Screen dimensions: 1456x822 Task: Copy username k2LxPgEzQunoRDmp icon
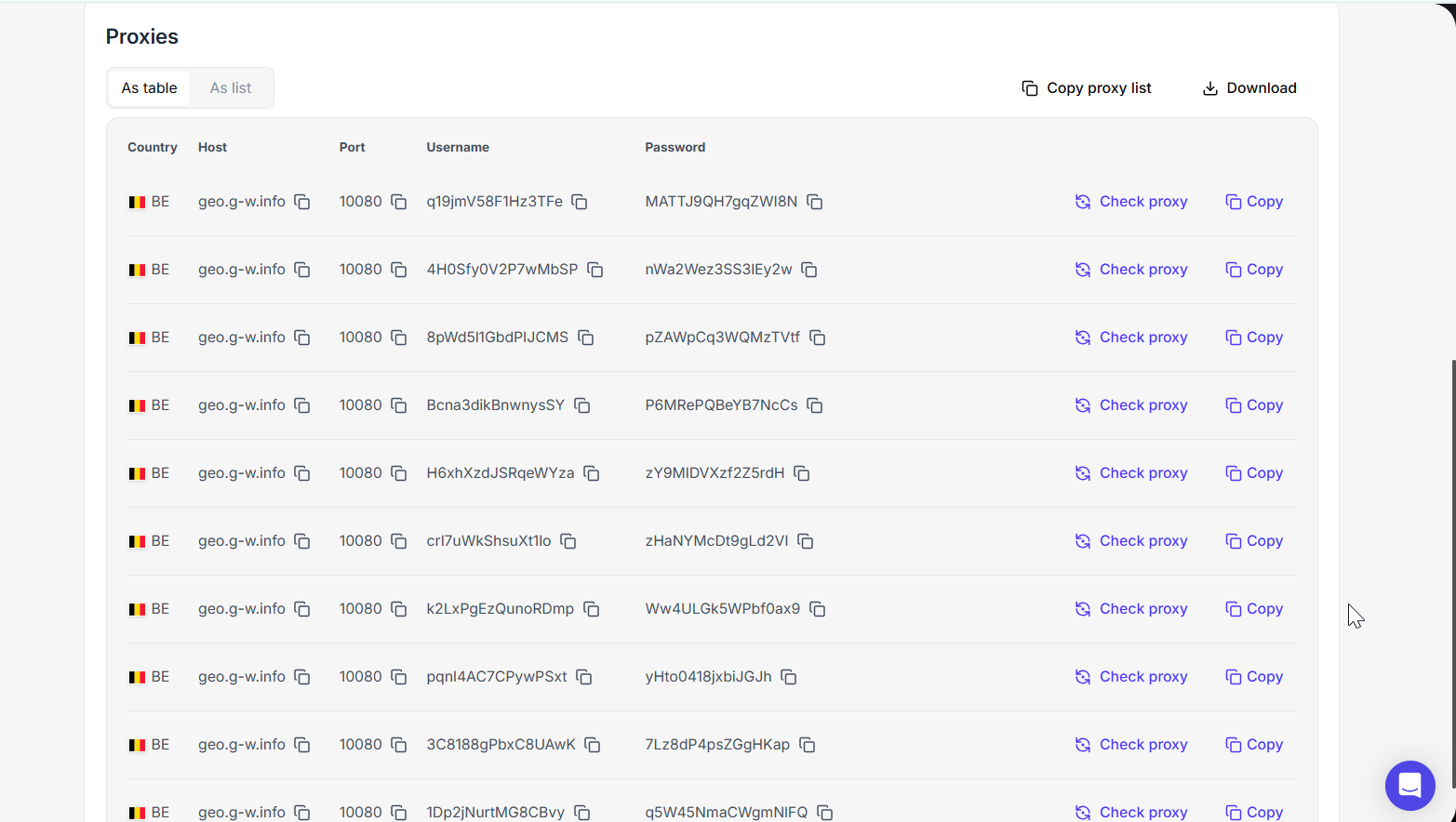(592, 609)
